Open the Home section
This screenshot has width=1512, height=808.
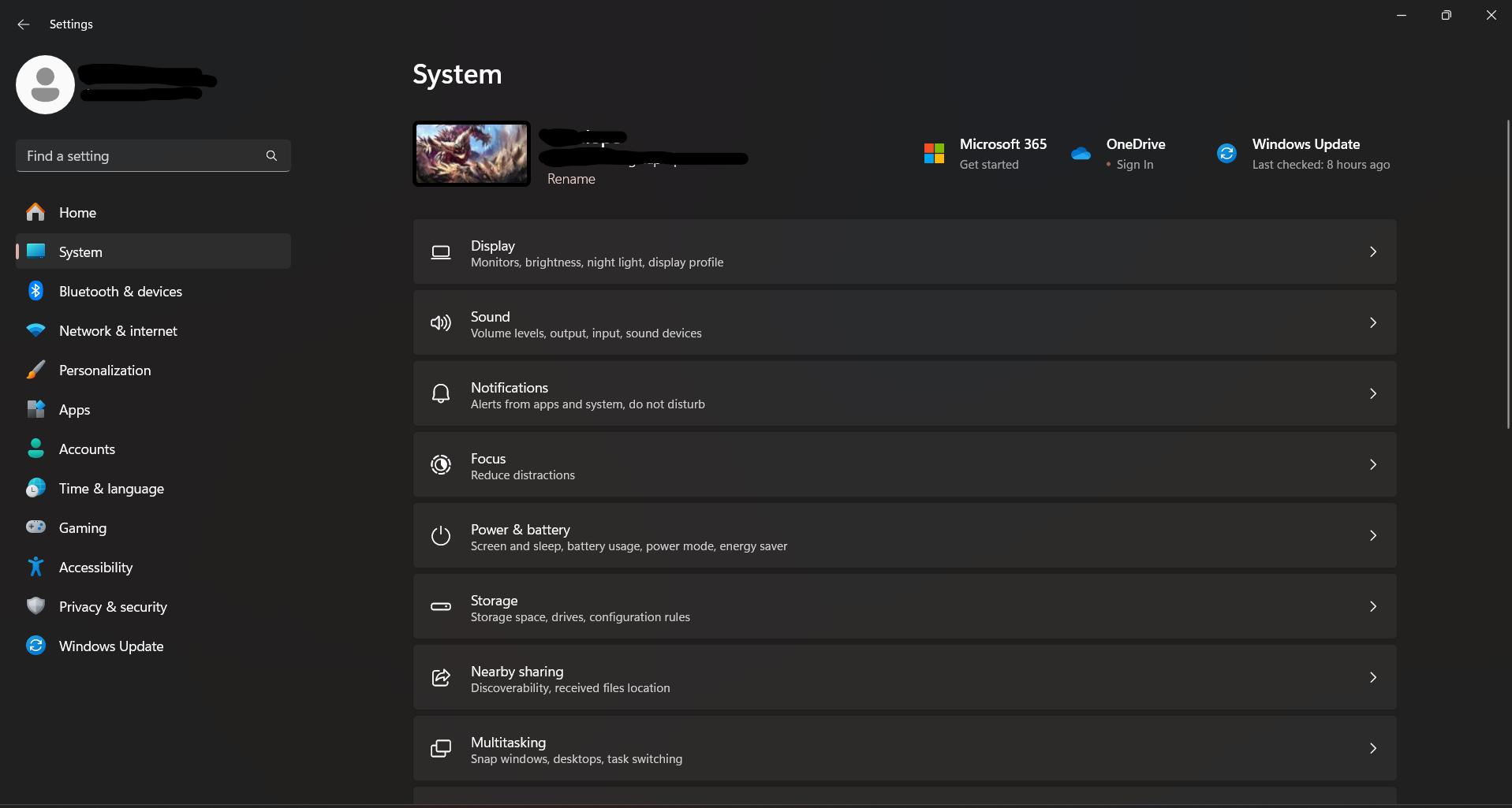pyautogui.click(x=77, y=212)
